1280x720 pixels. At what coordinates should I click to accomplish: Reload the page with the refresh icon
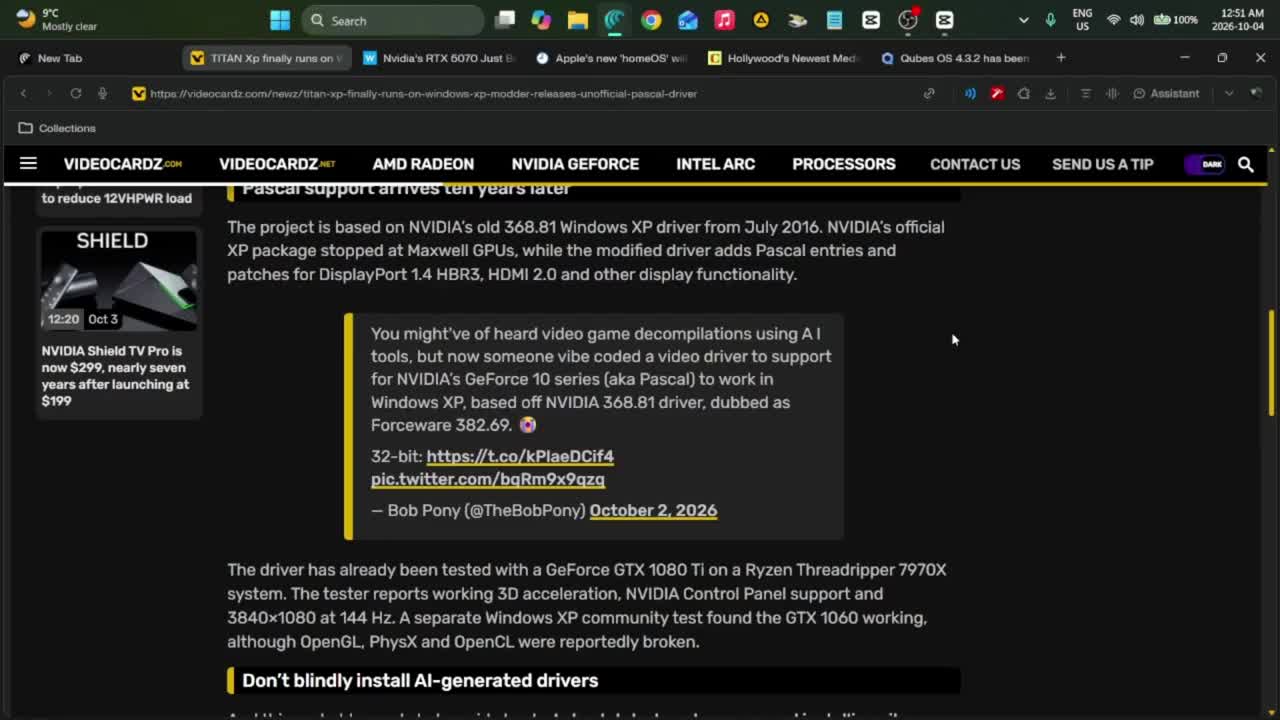coord(75,93)
